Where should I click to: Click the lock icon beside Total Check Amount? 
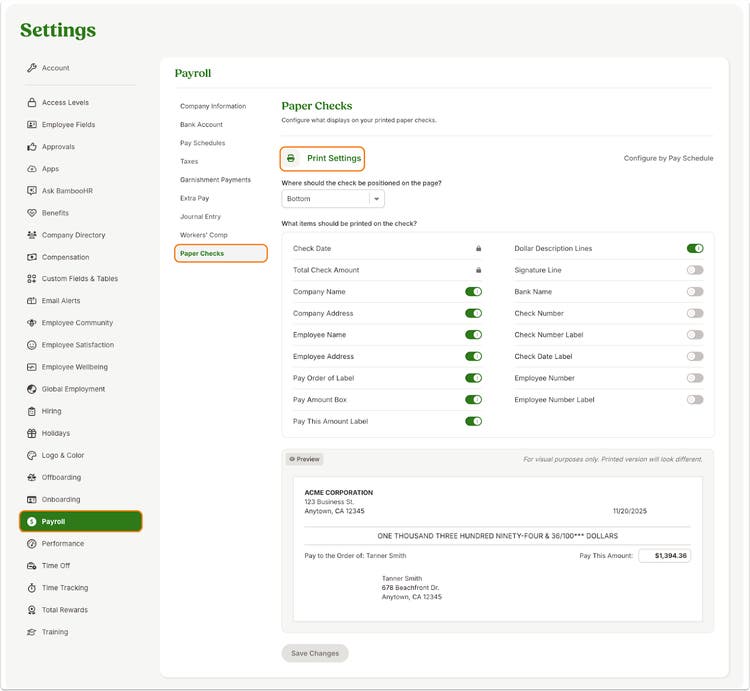point(478,270)
